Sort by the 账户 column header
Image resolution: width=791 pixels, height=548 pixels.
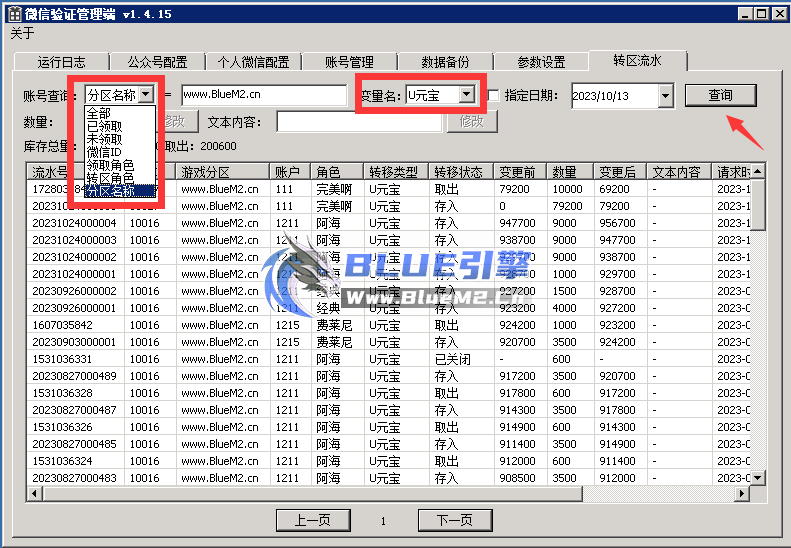[291, 172]
